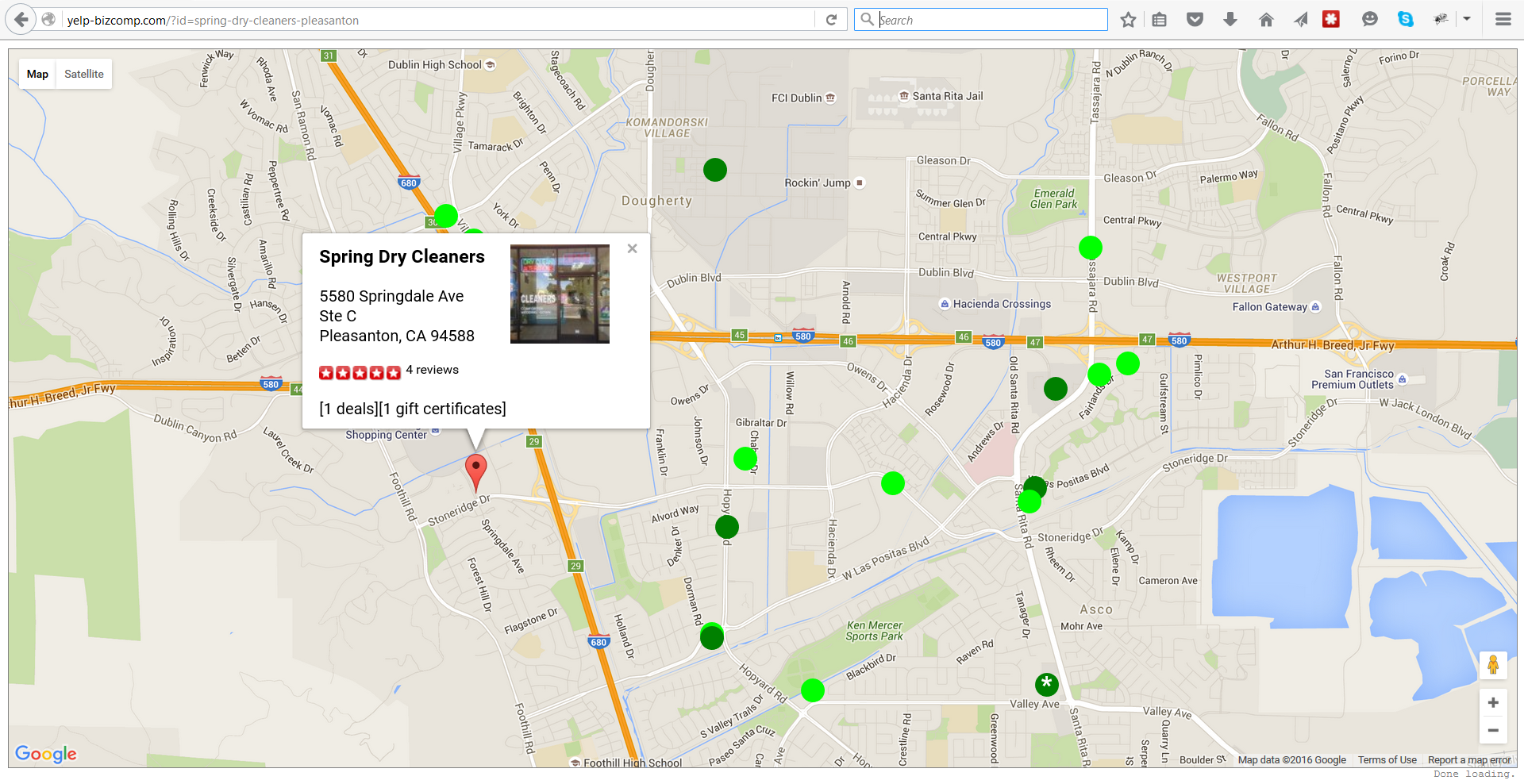Click the '5580 Springdale Ave' address line

coord(391,296)
